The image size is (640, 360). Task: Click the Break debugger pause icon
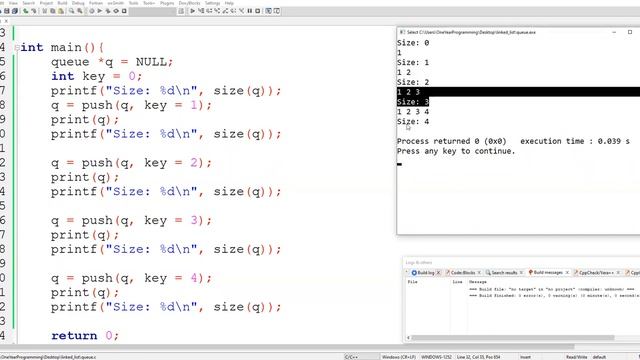click(250, 11)
